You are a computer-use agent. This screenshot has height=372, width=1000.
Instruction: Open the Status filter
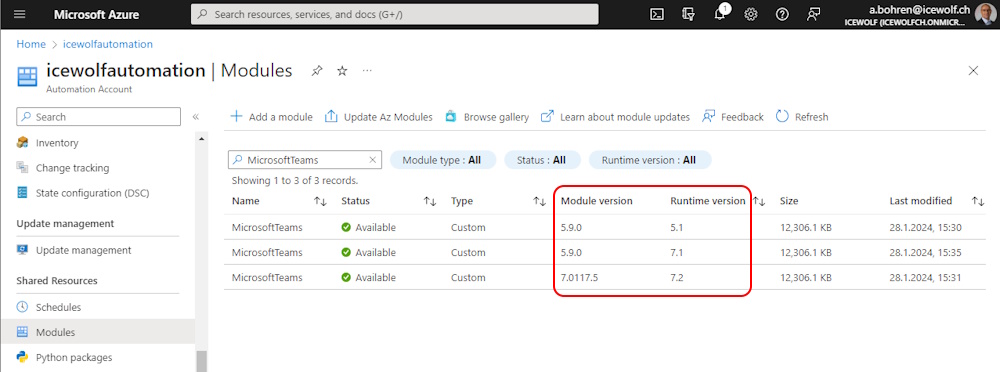pos(542,160)
